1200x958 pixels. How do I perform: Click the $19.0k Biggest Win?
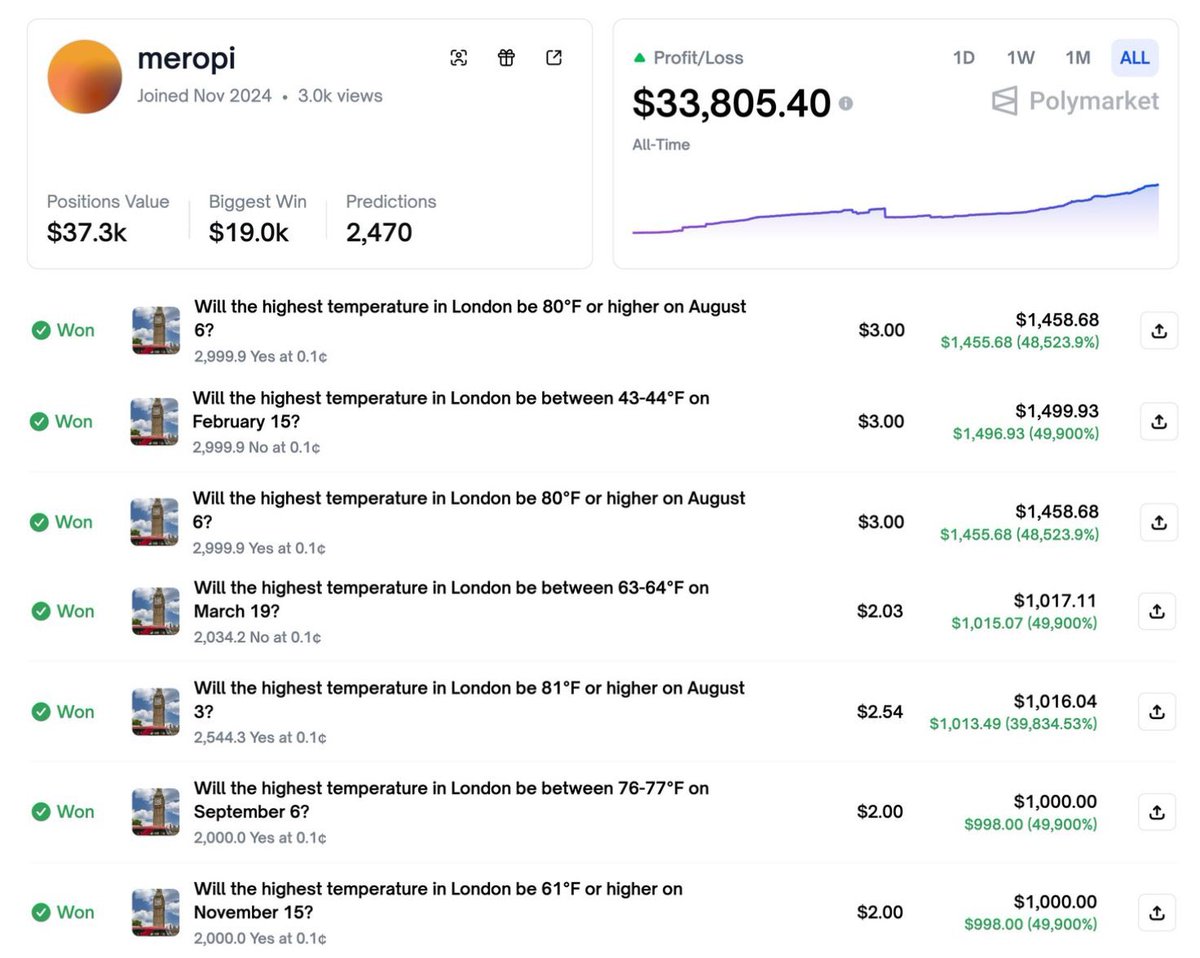click(x=249, y=233)
